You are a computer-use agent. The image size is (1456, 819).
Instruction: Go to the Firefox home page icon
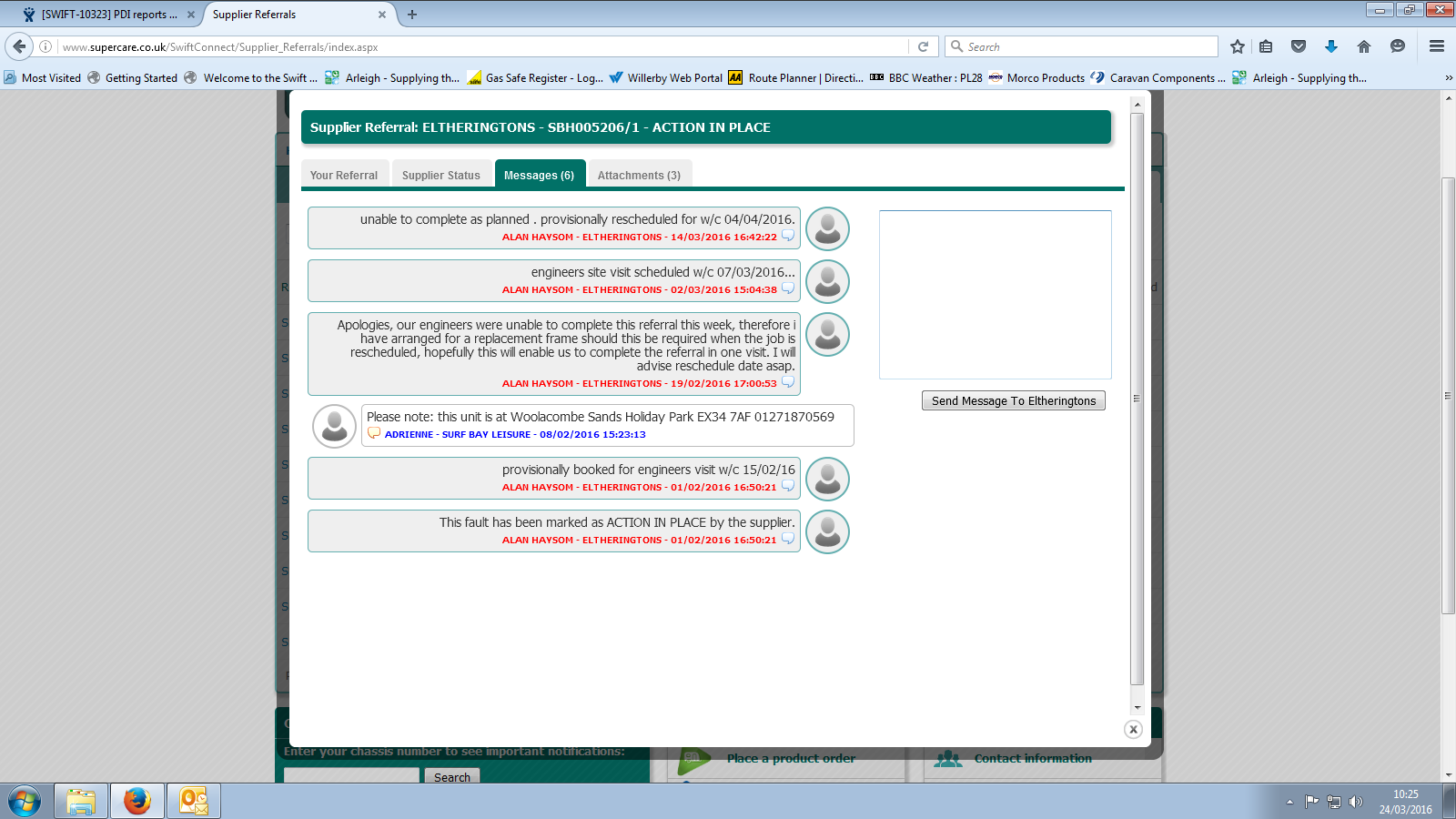click(1363, 46)
